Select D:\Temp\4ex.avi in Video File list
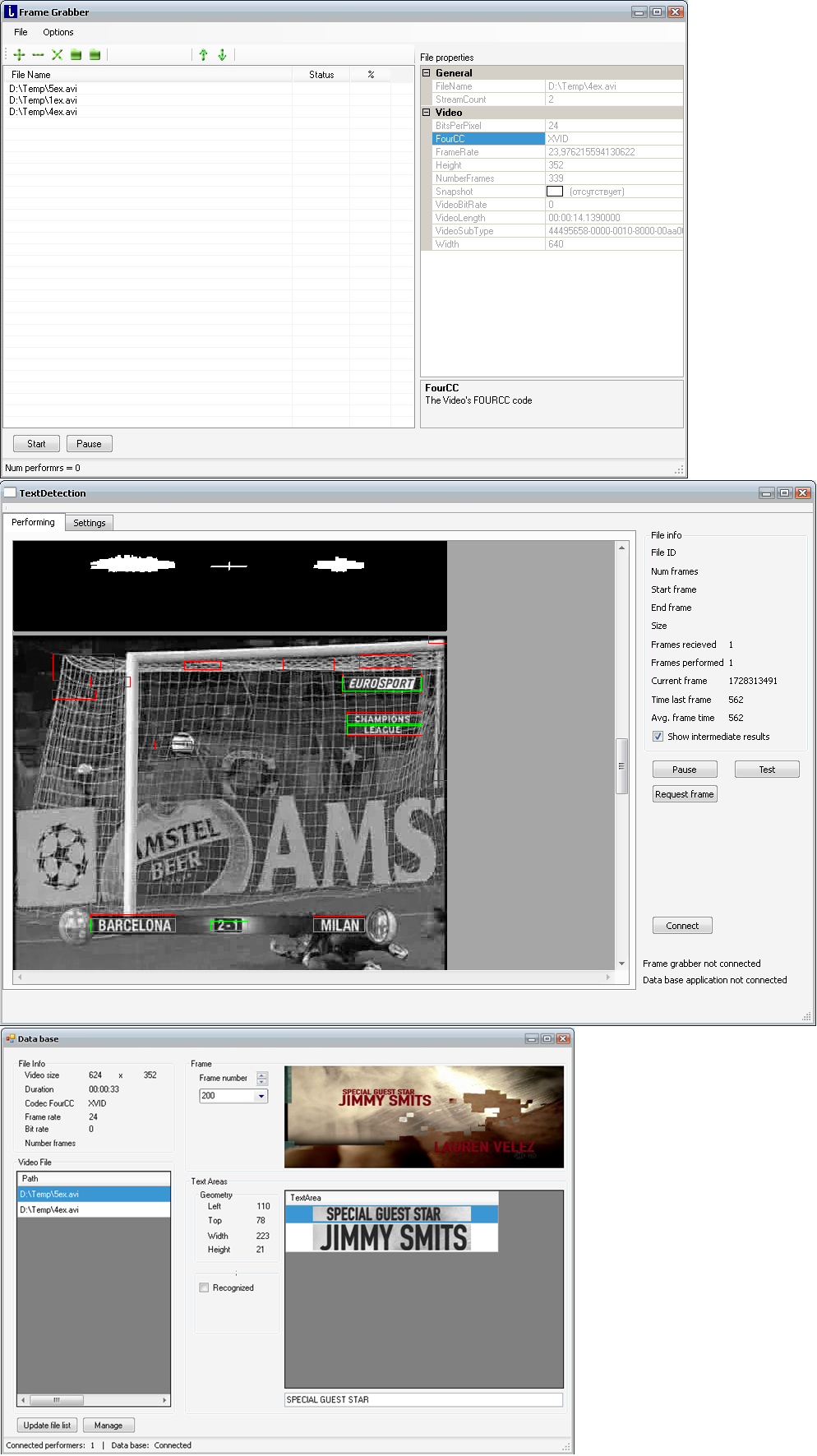 point(49,1209)
